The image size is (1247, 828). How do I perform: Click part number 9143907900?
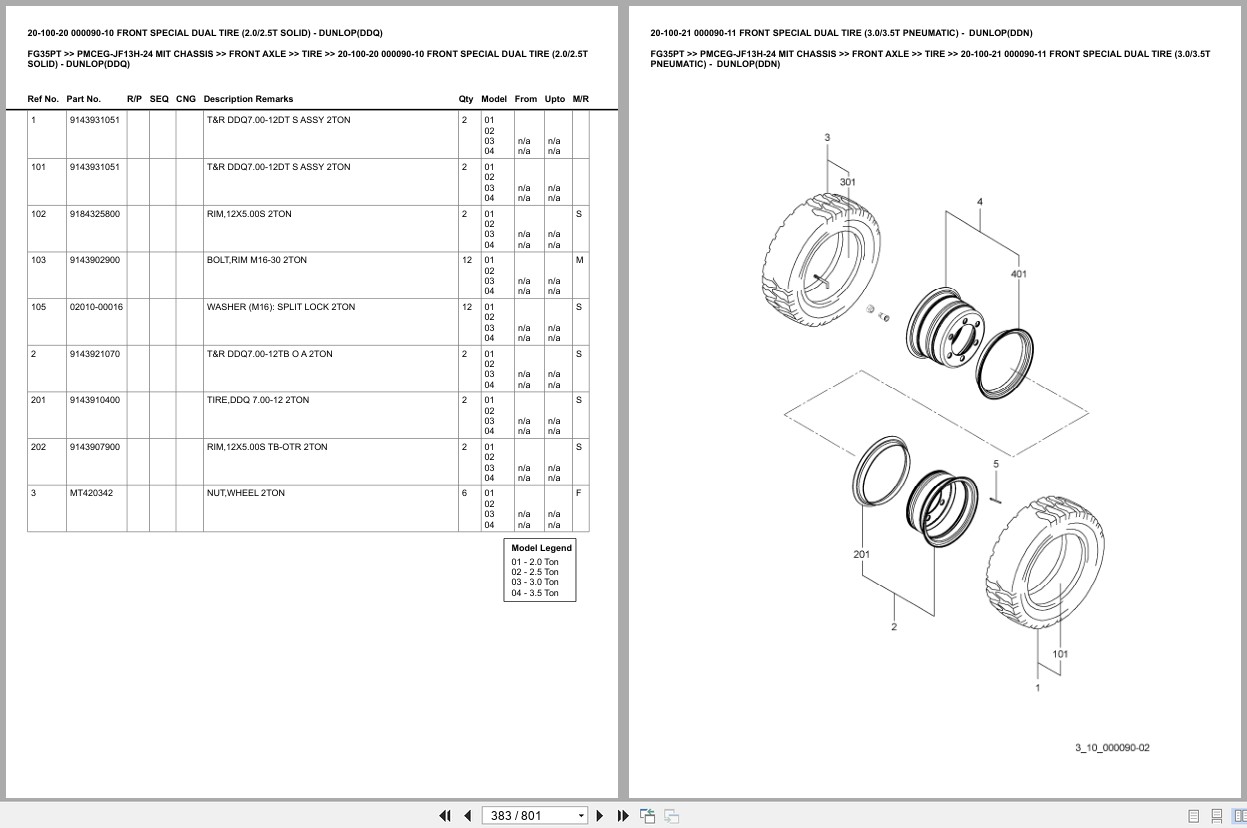pyautogui.click(x=95, y=447)
